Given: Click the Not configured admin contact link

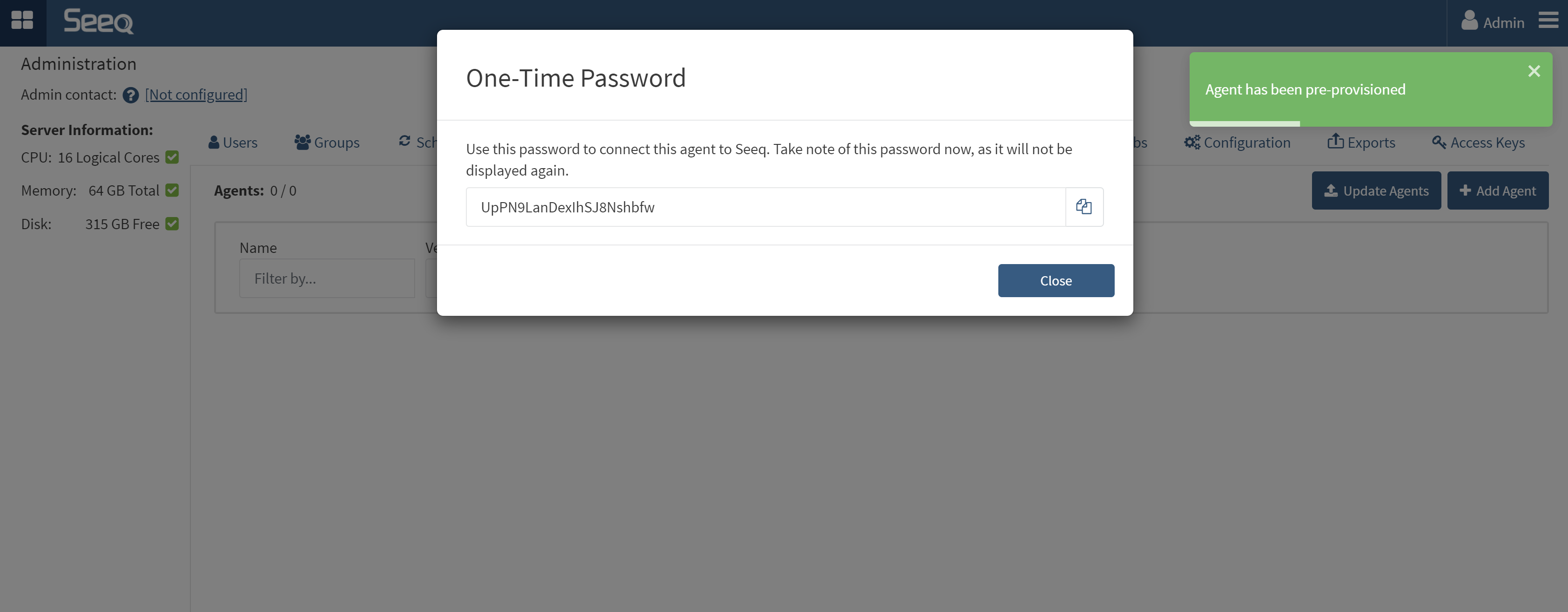Looking at the screenshot, I should (196, 95).
